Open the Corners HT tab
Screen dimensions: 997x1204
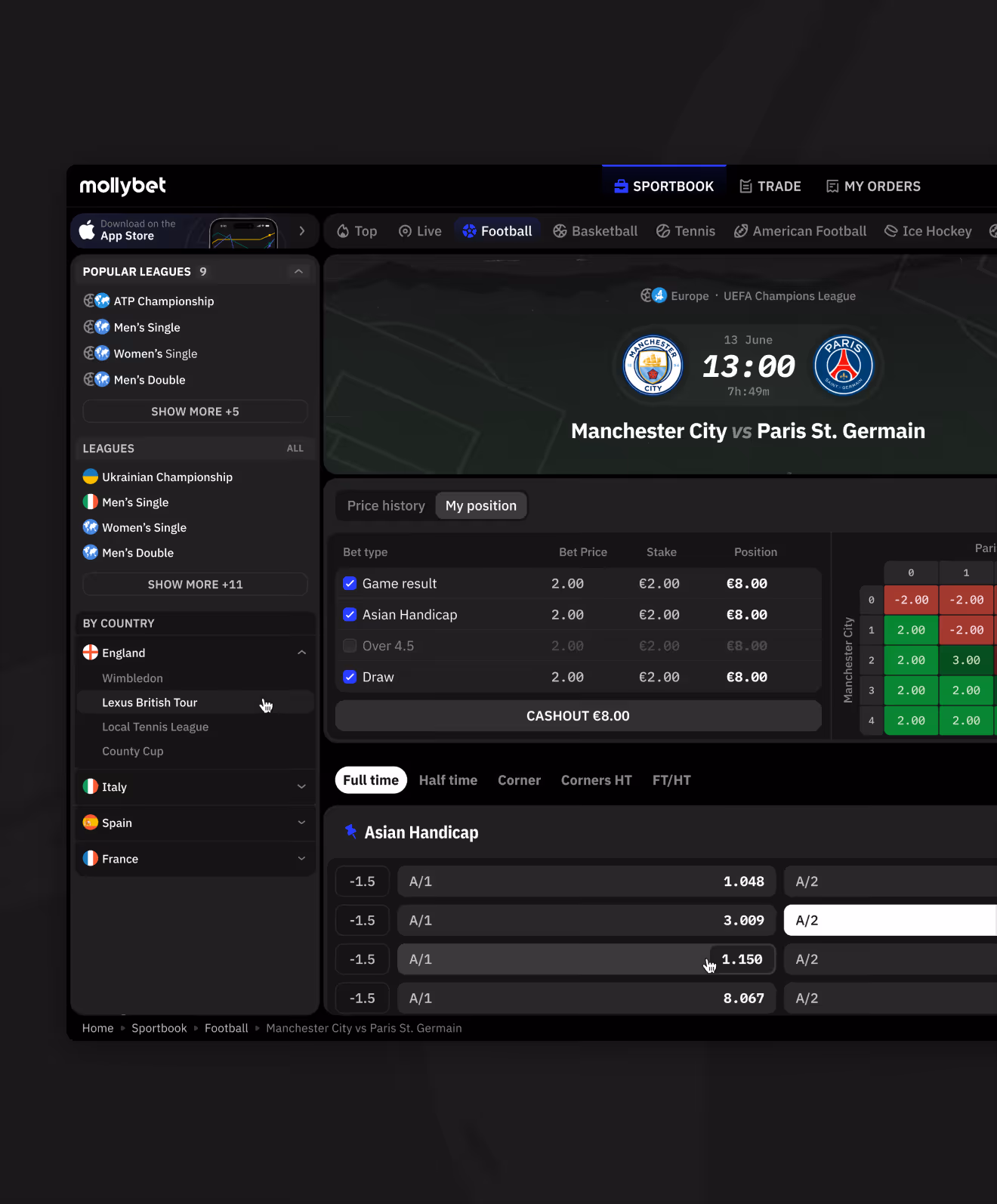(x=596, y=780)
